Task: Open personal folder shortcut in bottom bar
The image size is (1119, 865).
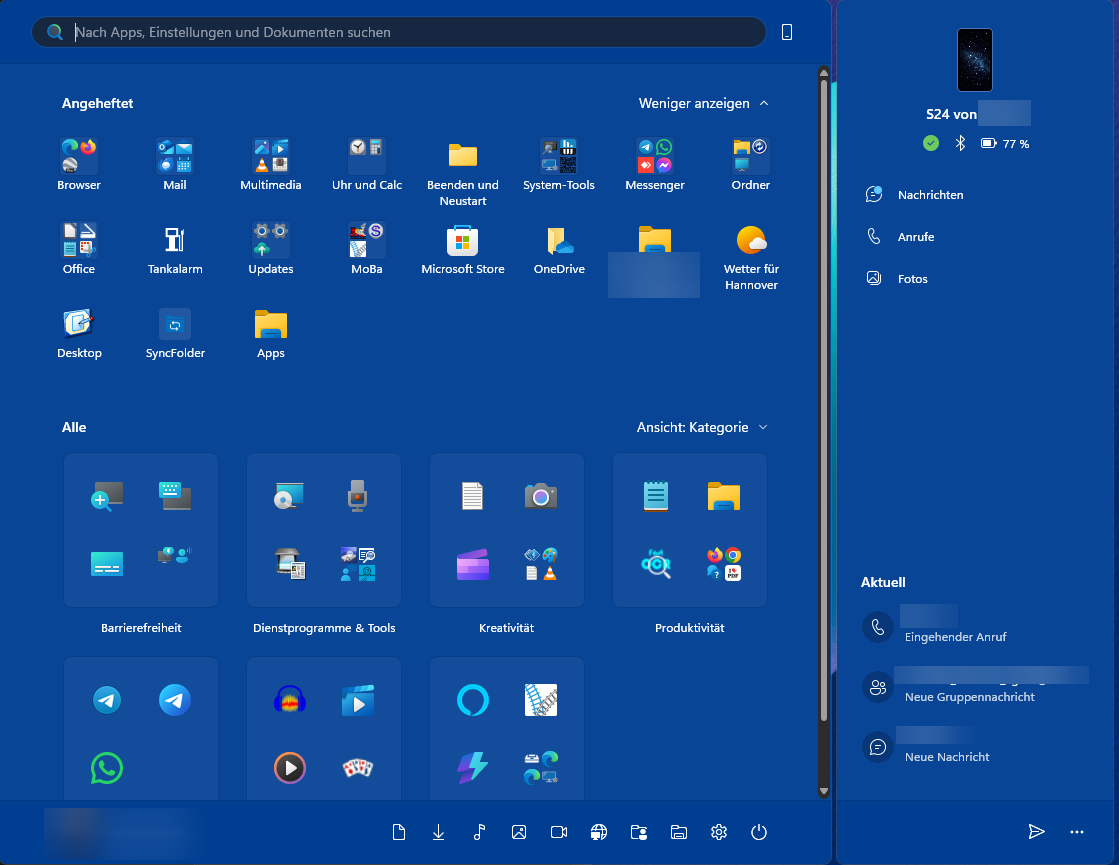Action: [639, 832]
